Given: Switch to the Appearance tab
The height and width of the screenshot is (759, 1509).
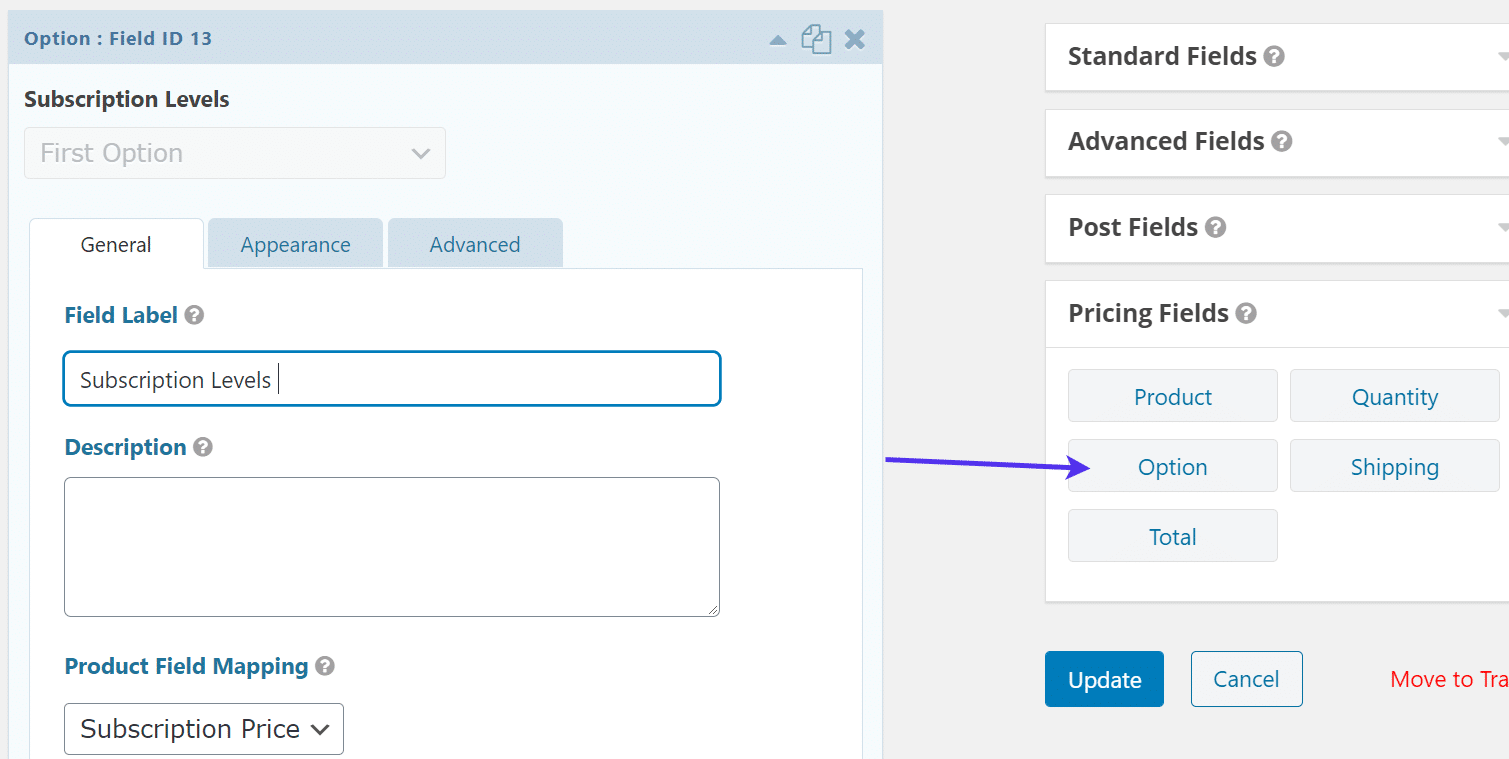Looking at the screenshot, I should pos(295,243).
